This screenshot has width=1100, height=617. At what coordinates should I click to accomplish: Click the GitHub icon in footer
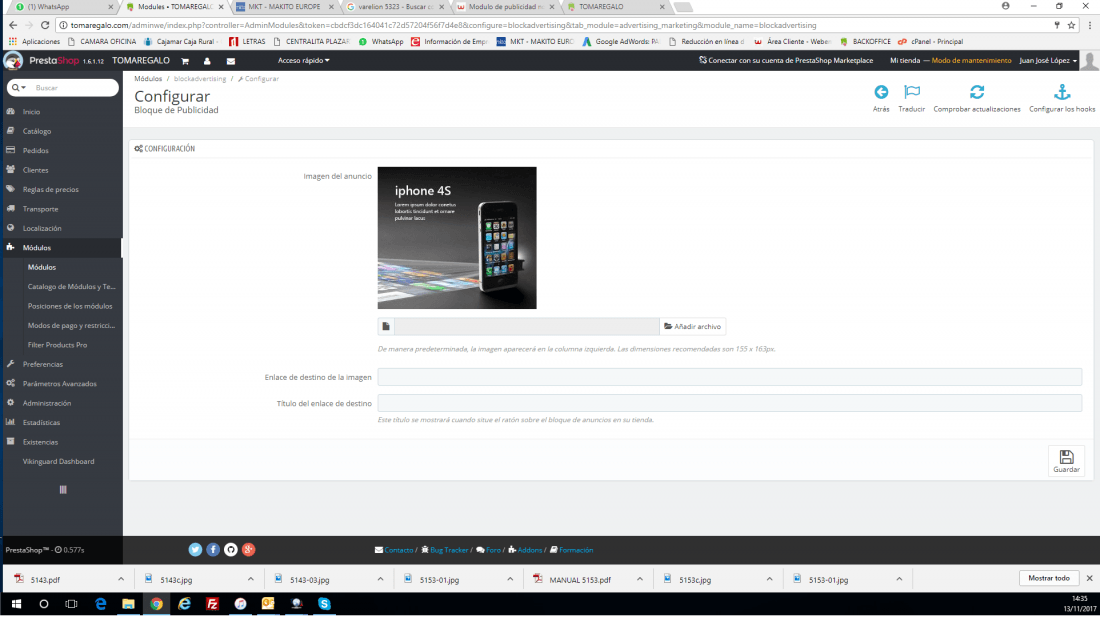(230, 550)
